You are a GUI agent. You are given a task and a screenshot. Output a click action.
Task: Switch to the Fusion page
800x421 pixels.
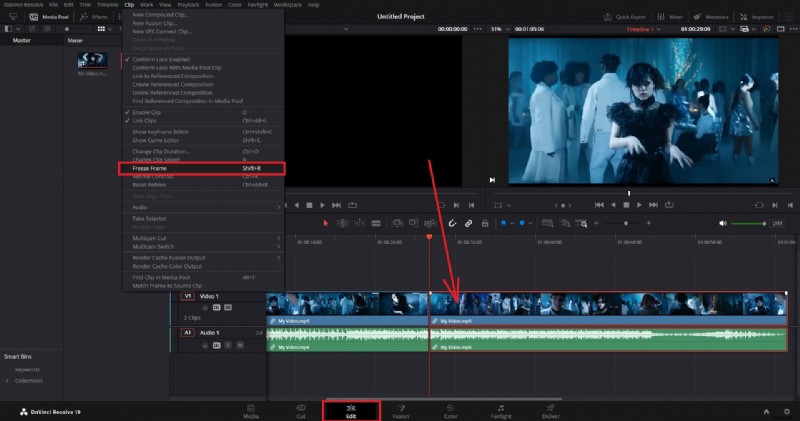(401, 411)
